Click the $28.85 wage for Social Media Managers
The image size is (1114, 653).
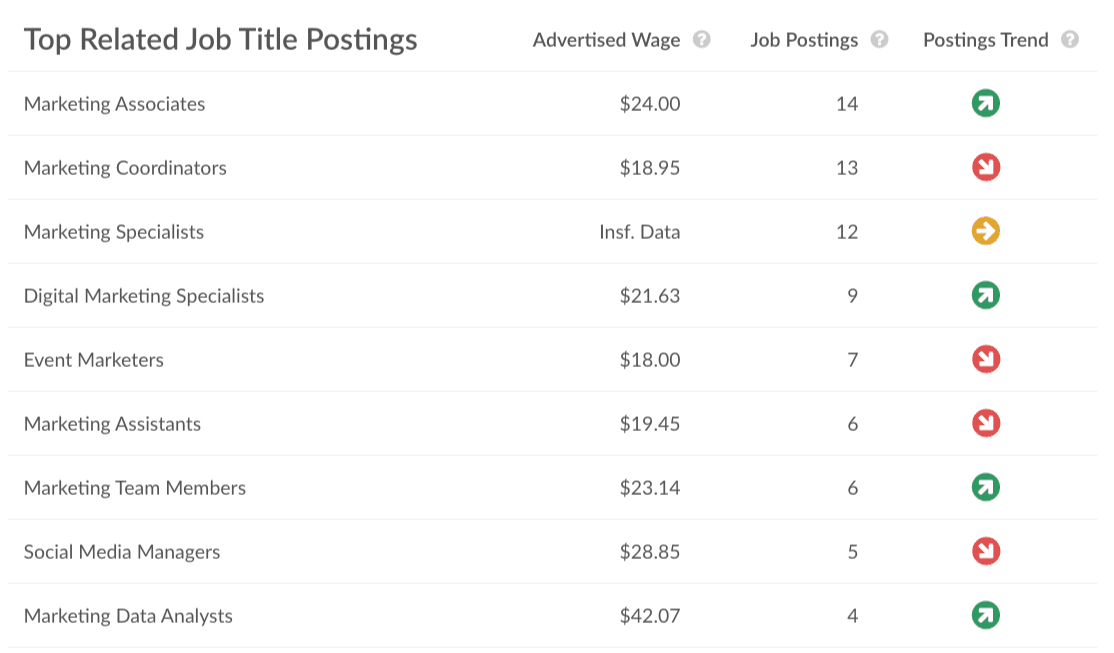(651, 551)
